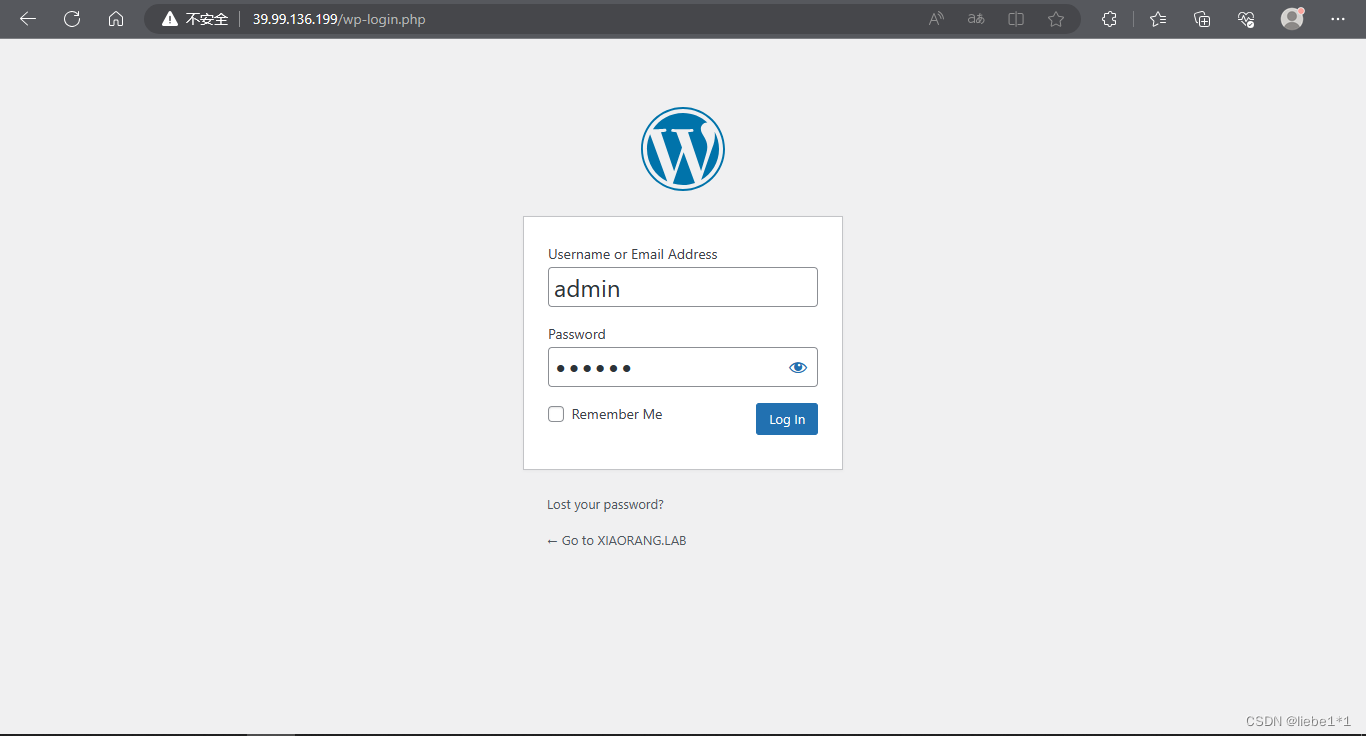Screen dimensions: 1366x736
Task: Focus the Username or Email Address field
Action: 683,287
